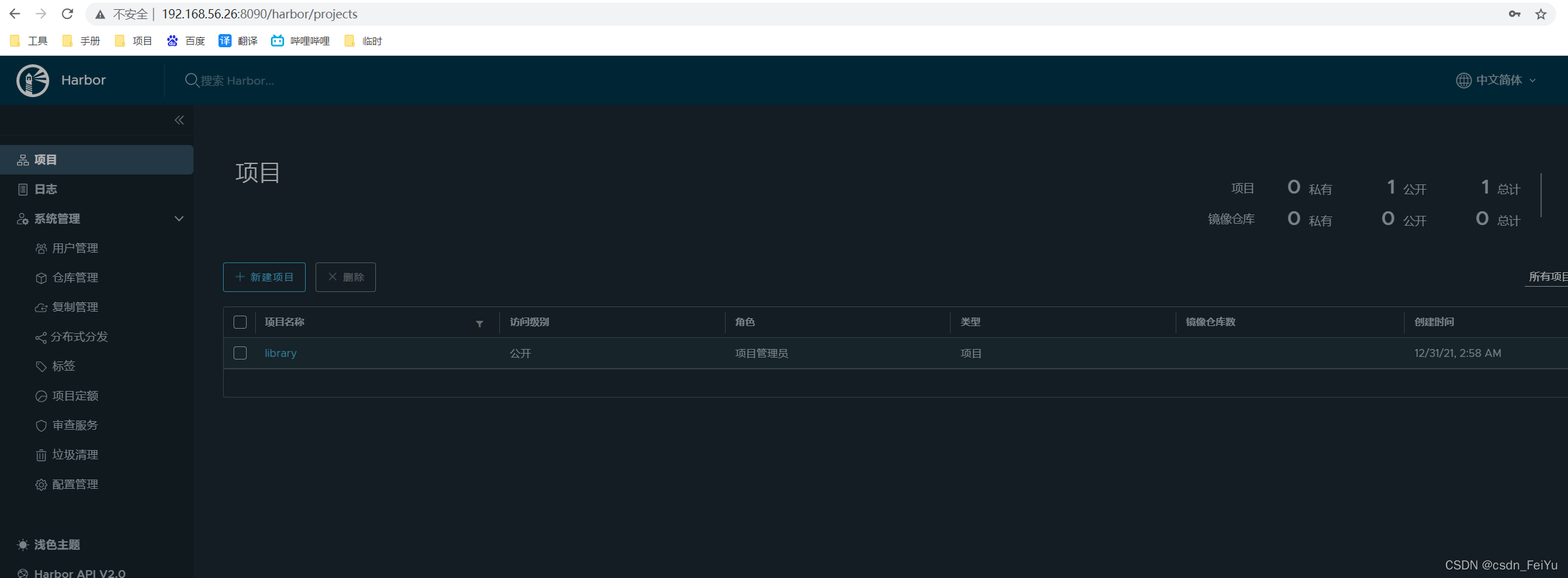Reload the page with refresh icon
1568x578 pixels.
click(67, 14)
